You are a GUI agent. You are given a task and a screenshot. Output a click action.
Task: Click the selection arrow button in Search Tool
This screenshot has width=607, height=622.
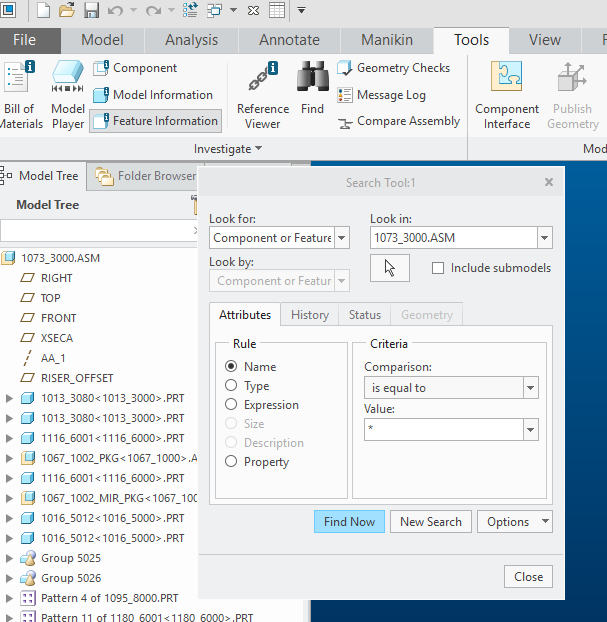[x=390, y=268]
